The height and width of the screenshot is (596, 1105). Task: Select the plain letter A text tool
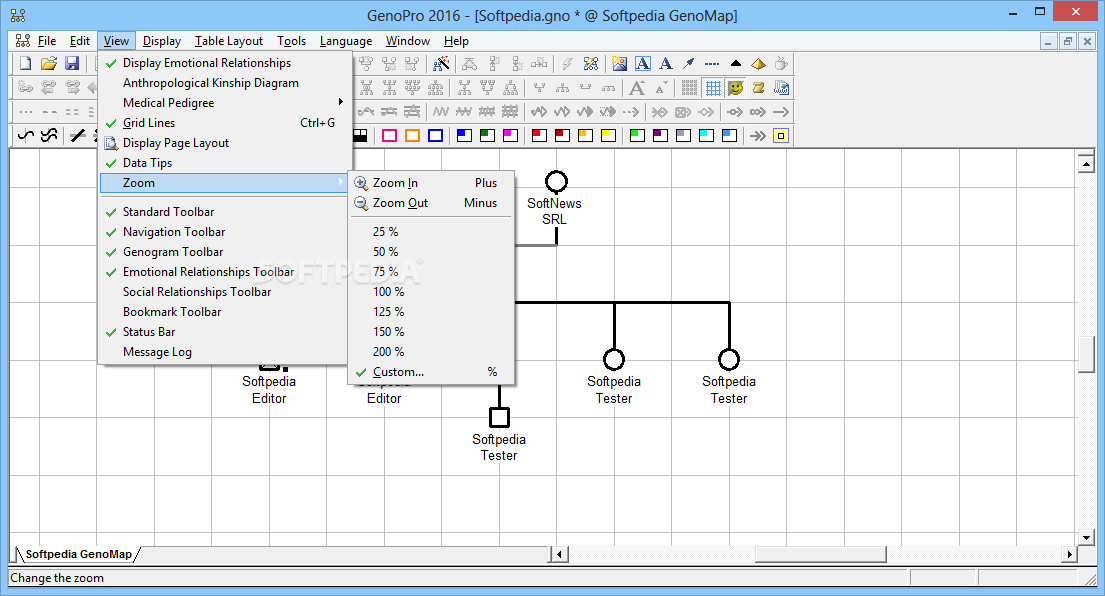pos(665,64)
